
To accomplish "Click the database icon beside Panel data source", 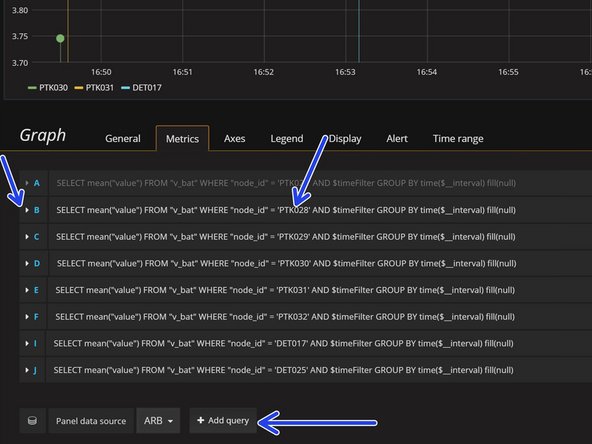I will pos(32,420).
